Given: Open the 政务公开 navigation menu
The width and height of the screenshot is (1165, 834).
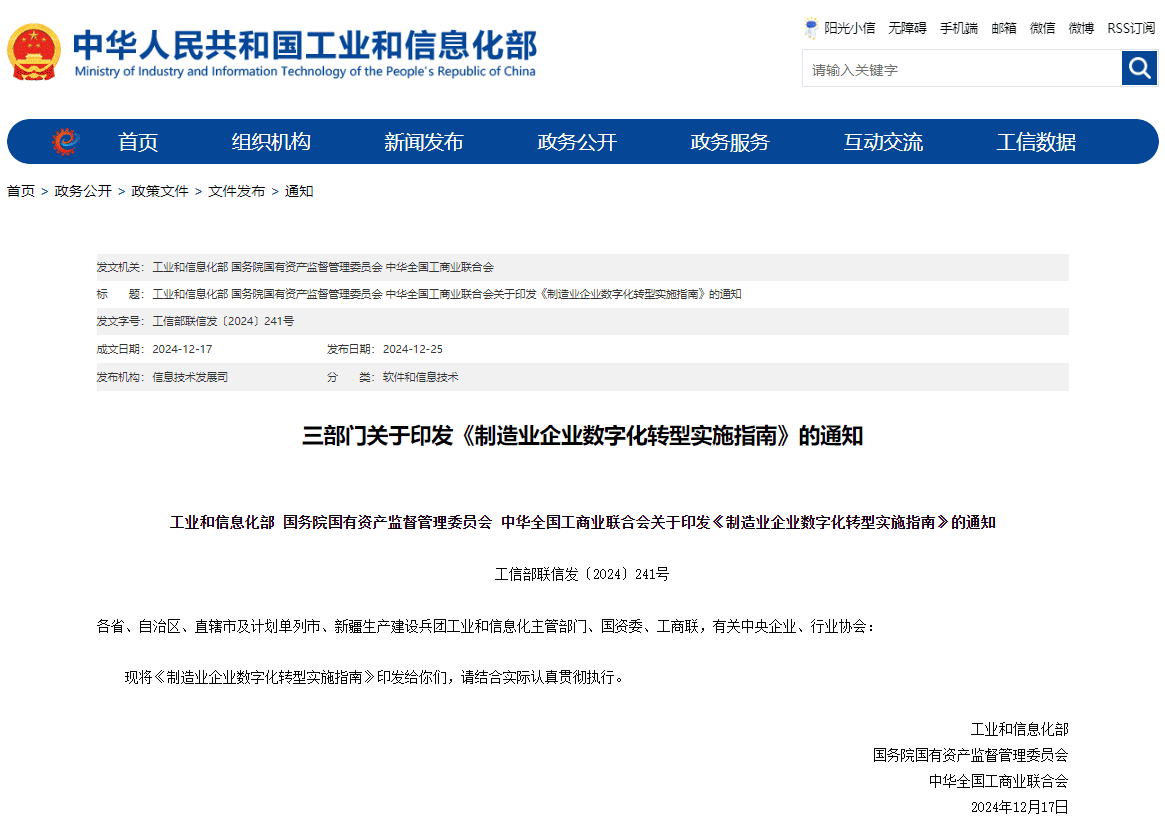Looking at the screenshot, I should [577, 142].
